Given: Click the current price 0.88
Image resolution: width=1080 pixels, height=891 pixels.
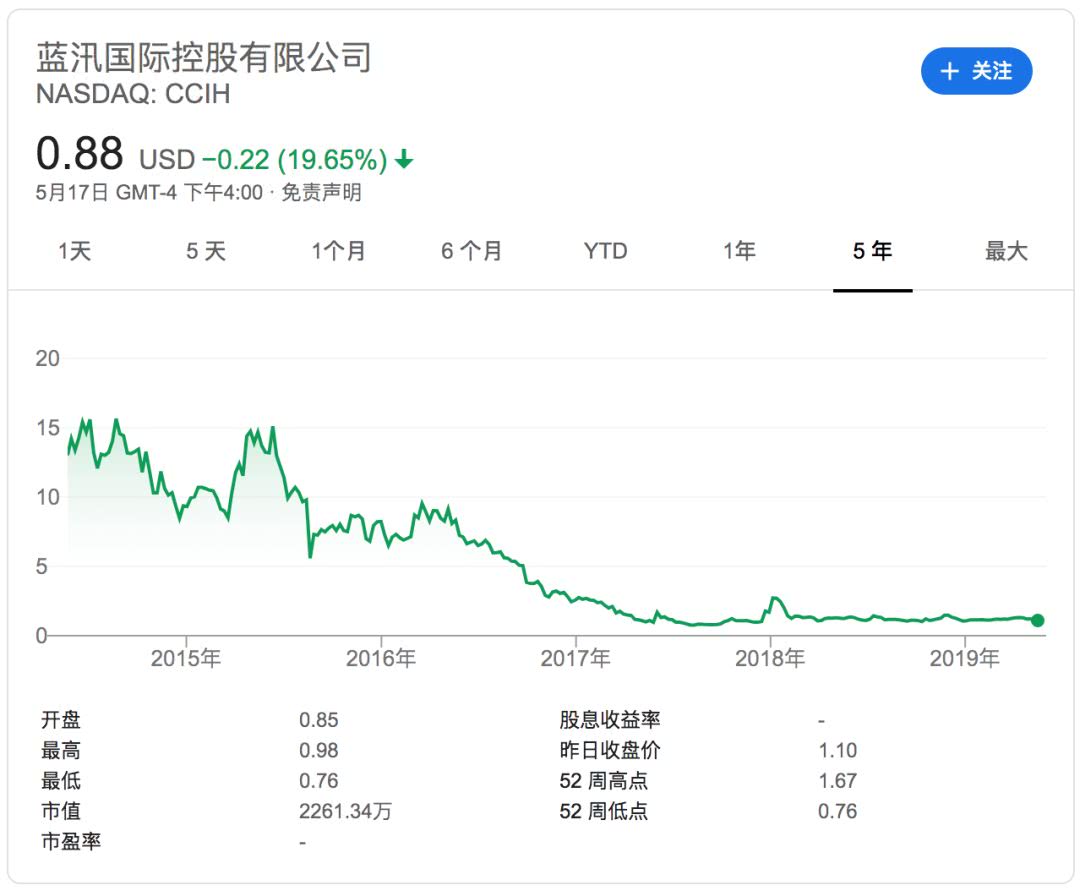Looking at the screenshot, I should 80,153.
